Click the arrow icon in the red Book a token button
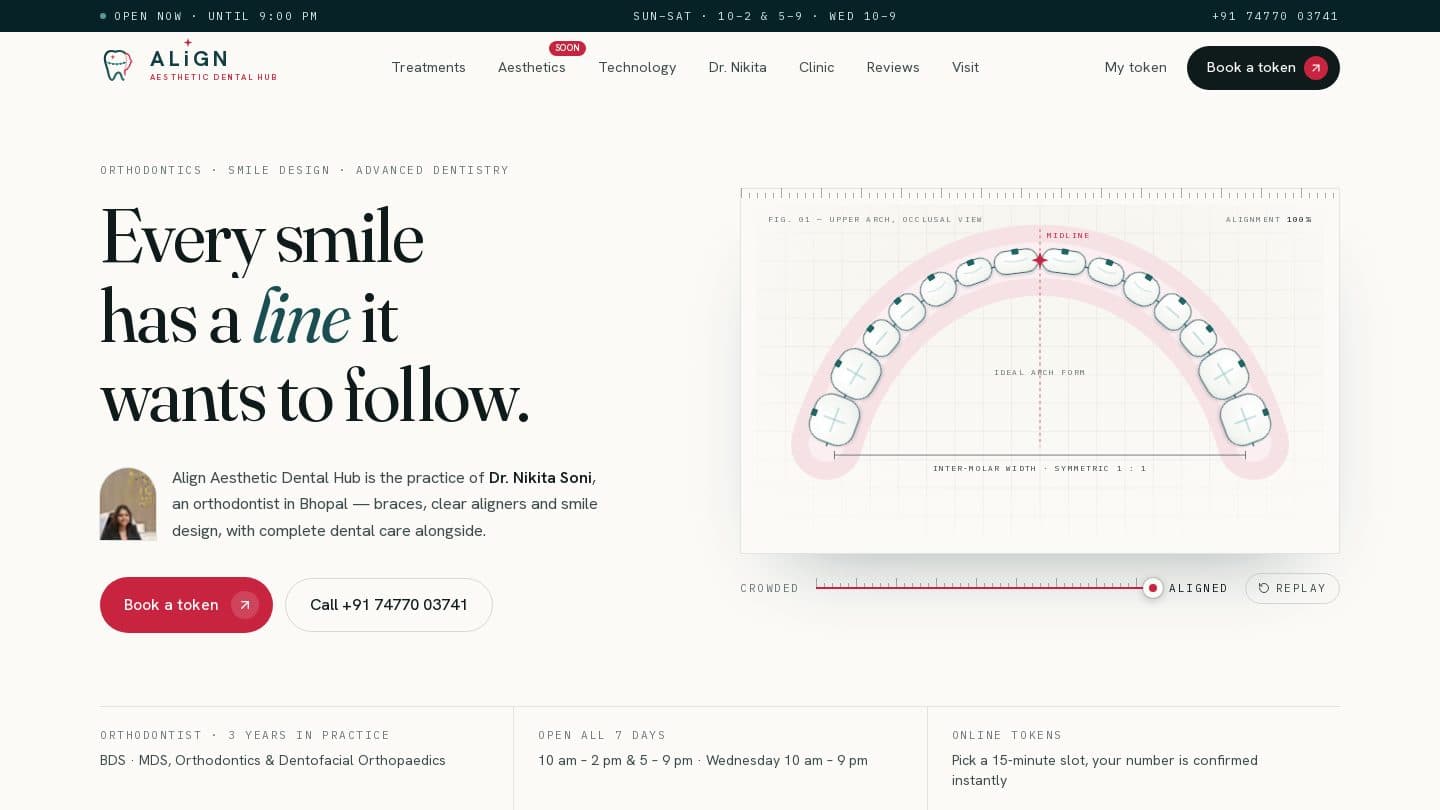The height and width of the screenshot is (810, 1440). (x=245, y=605)
